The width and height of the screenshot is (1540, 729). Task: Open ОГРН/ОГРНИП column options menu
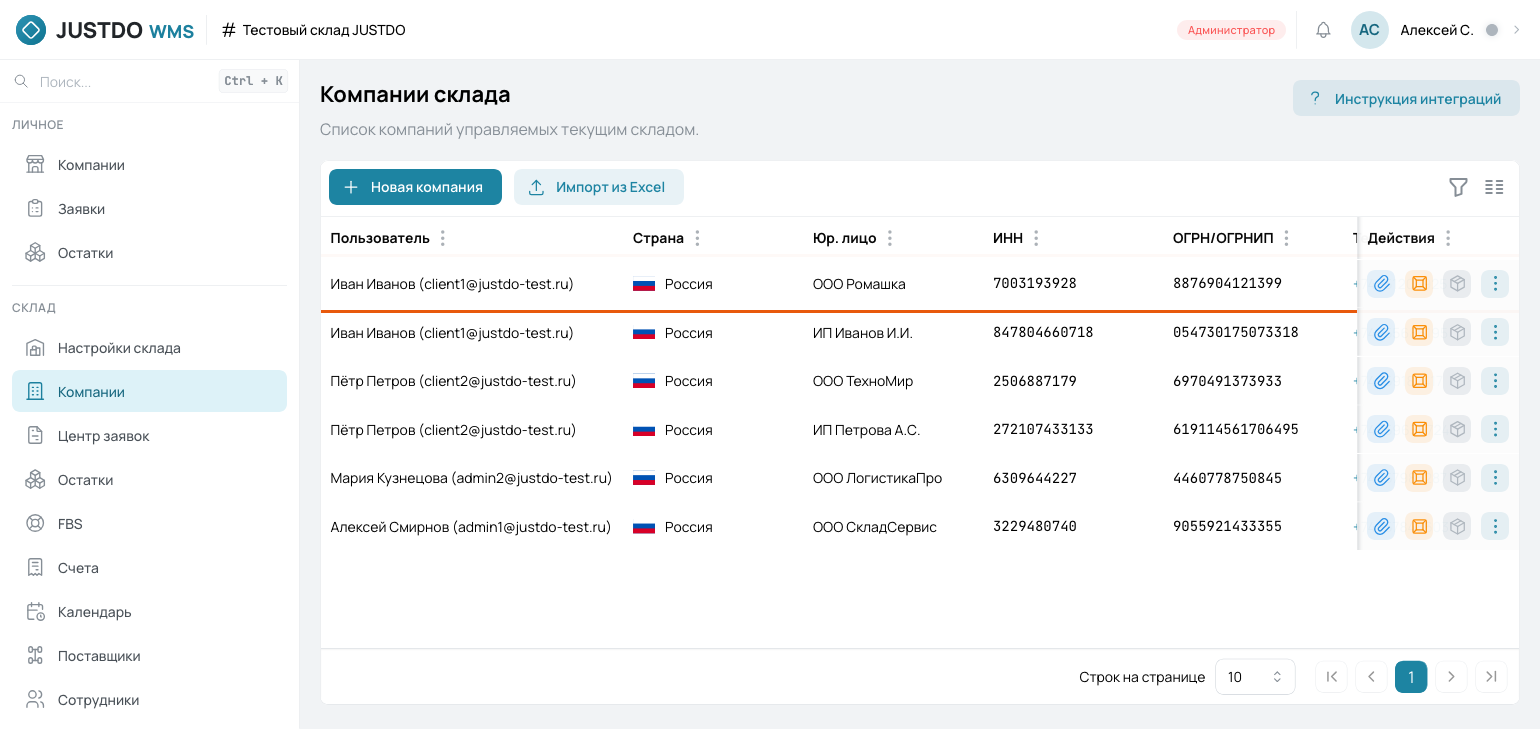(1287, 238)
